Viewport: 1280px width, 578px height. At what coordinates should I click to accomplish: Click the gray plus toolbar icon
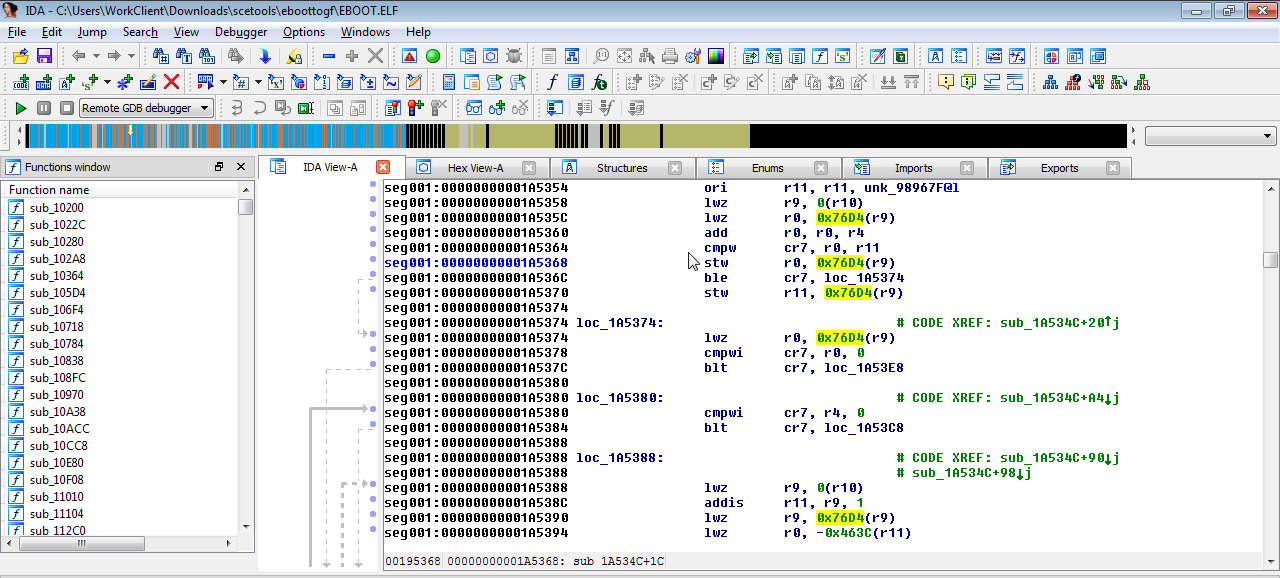tap(352, 56)
